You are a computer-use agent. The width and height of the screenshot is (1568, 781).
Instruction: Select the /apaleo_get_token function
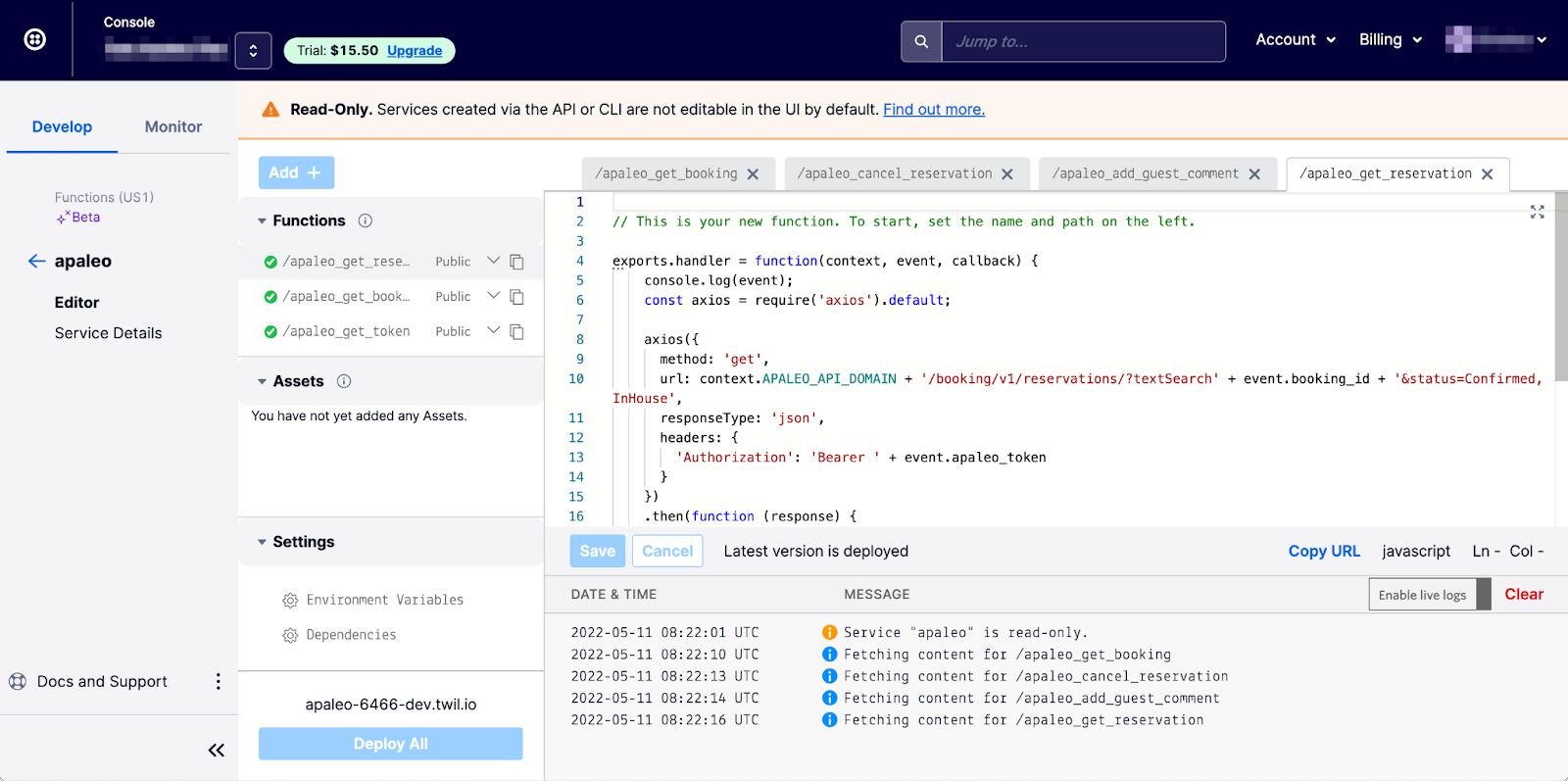pyautogui.click(x=346, y=331)
